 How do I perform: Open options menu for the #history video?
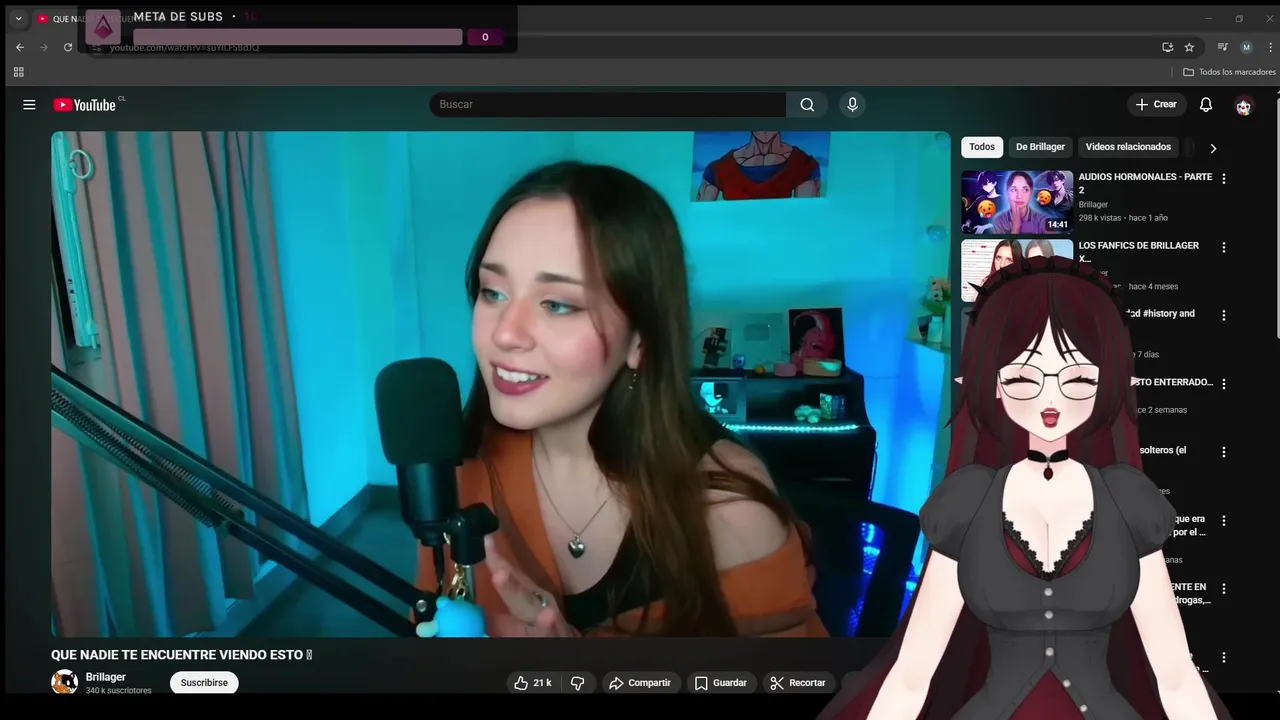pos(1223,315)
